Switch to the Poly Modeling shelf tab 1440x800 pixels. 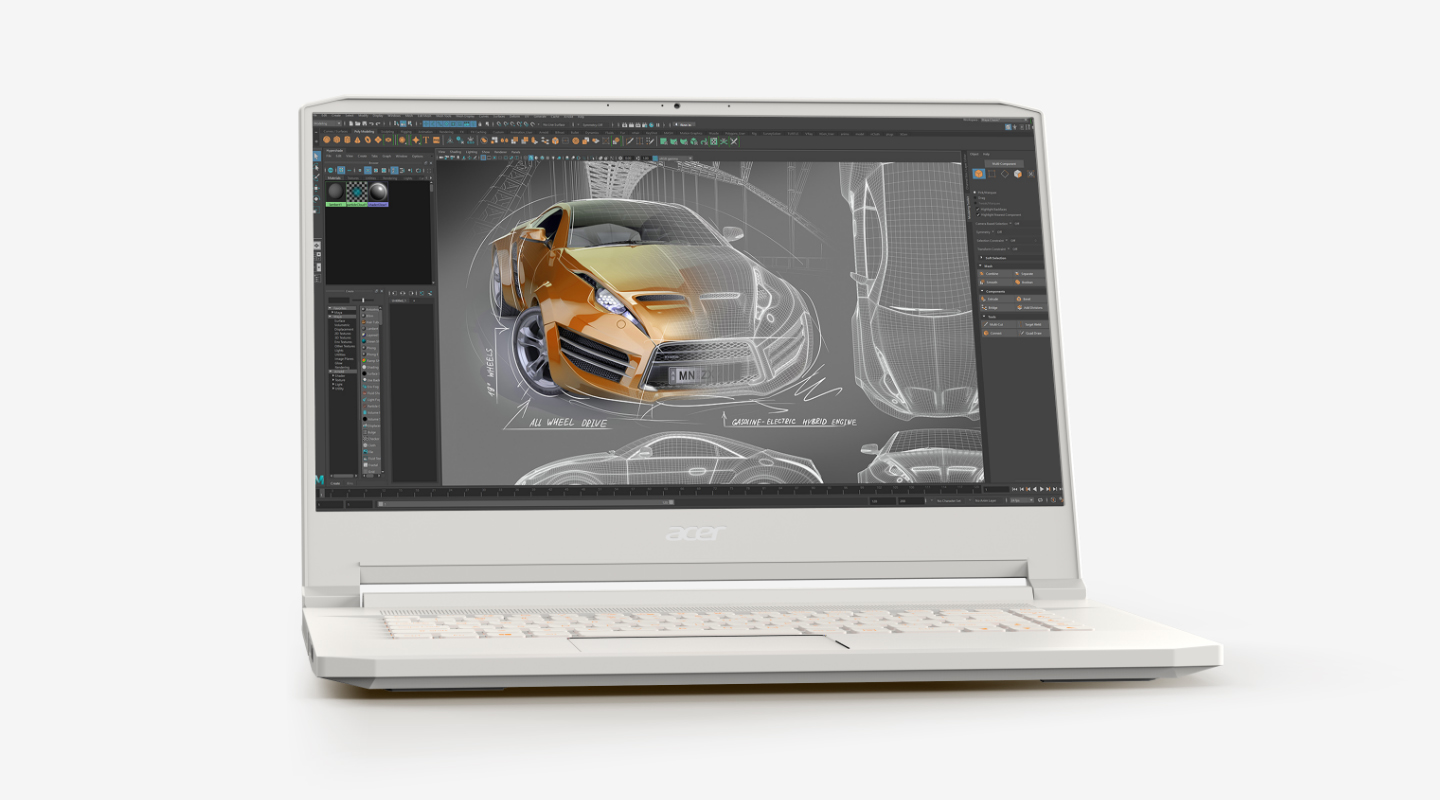pos(364,131)
